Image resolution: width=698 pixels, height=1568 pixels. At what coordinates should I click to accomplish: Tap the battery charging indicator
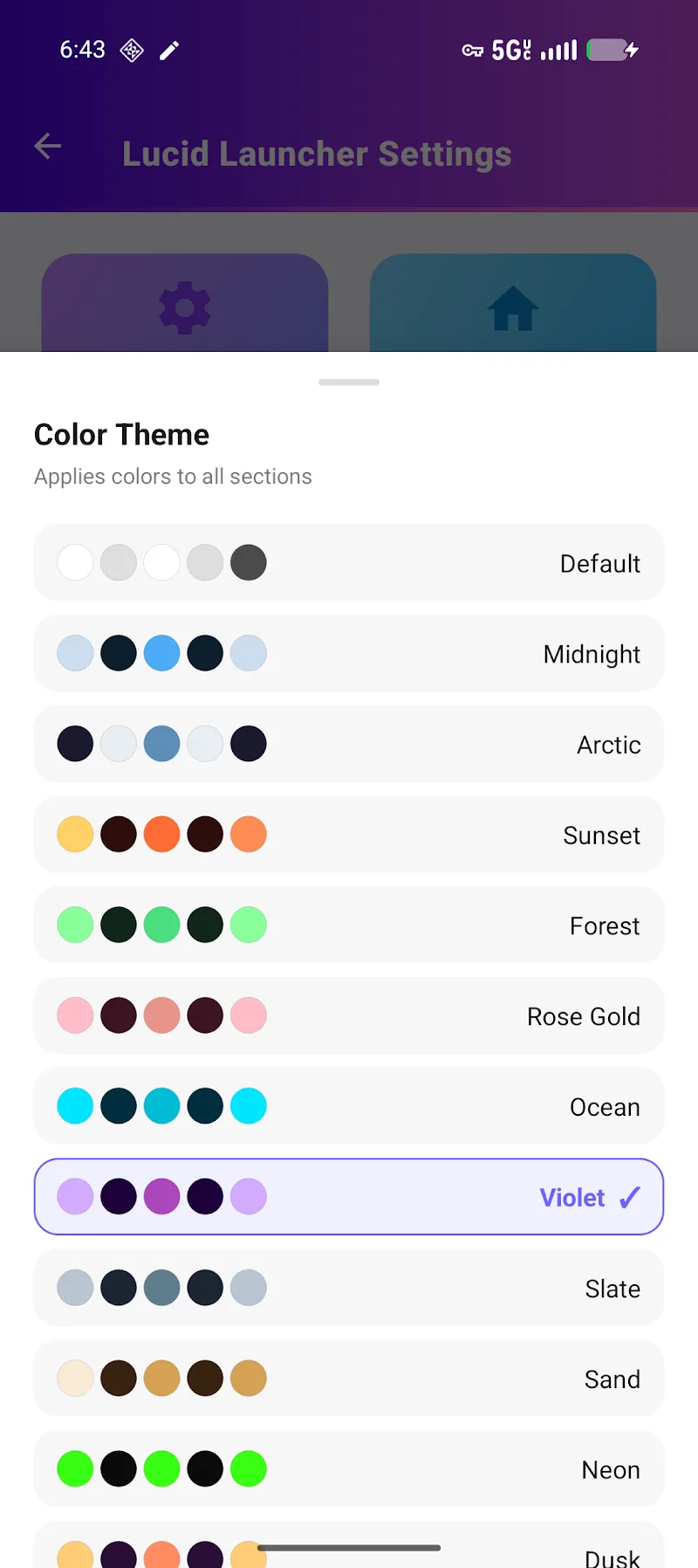point(613,50)
